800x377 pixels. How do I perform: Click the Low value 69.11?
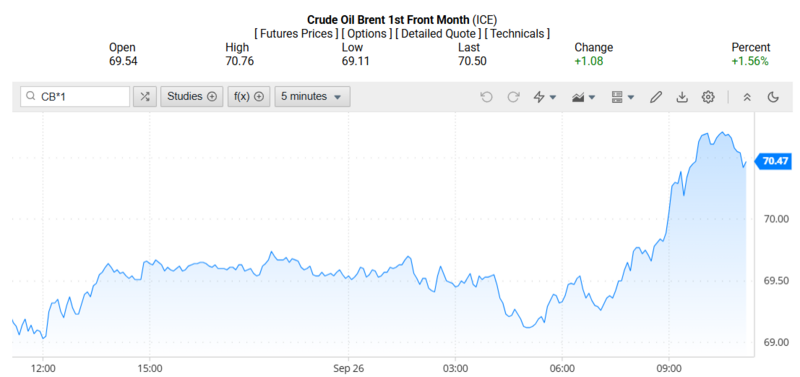356,61
